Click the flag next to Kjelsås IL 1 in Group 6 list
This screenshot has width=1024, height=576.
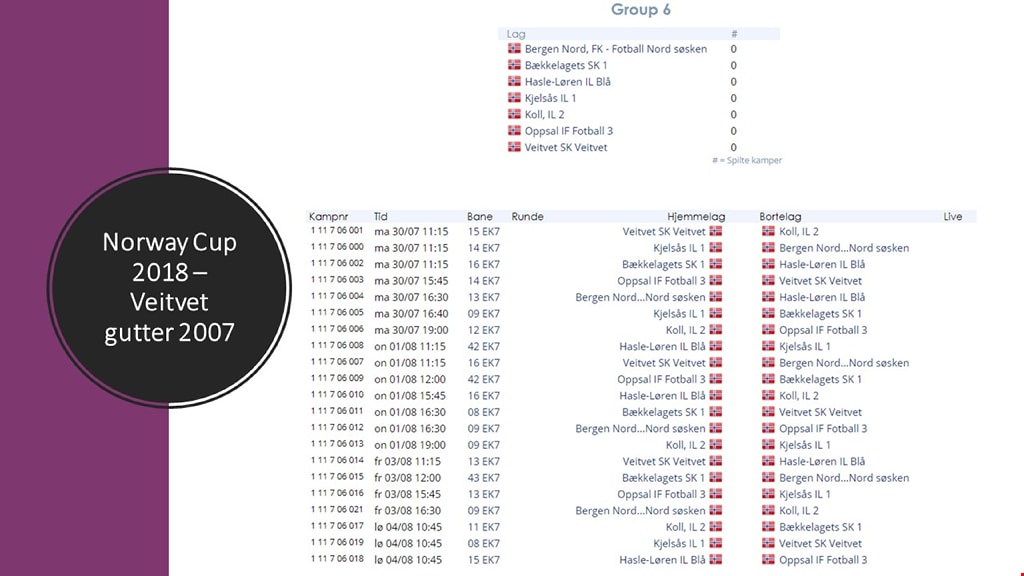point(515,97)
